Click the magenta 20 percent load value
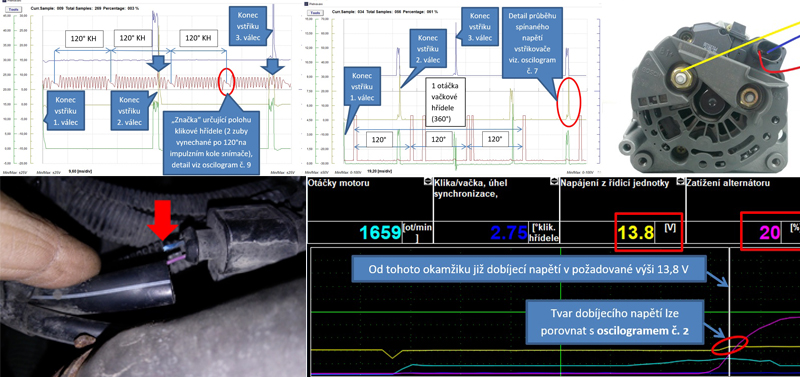Viewport: 800px width, 377px height. [770, 233]
